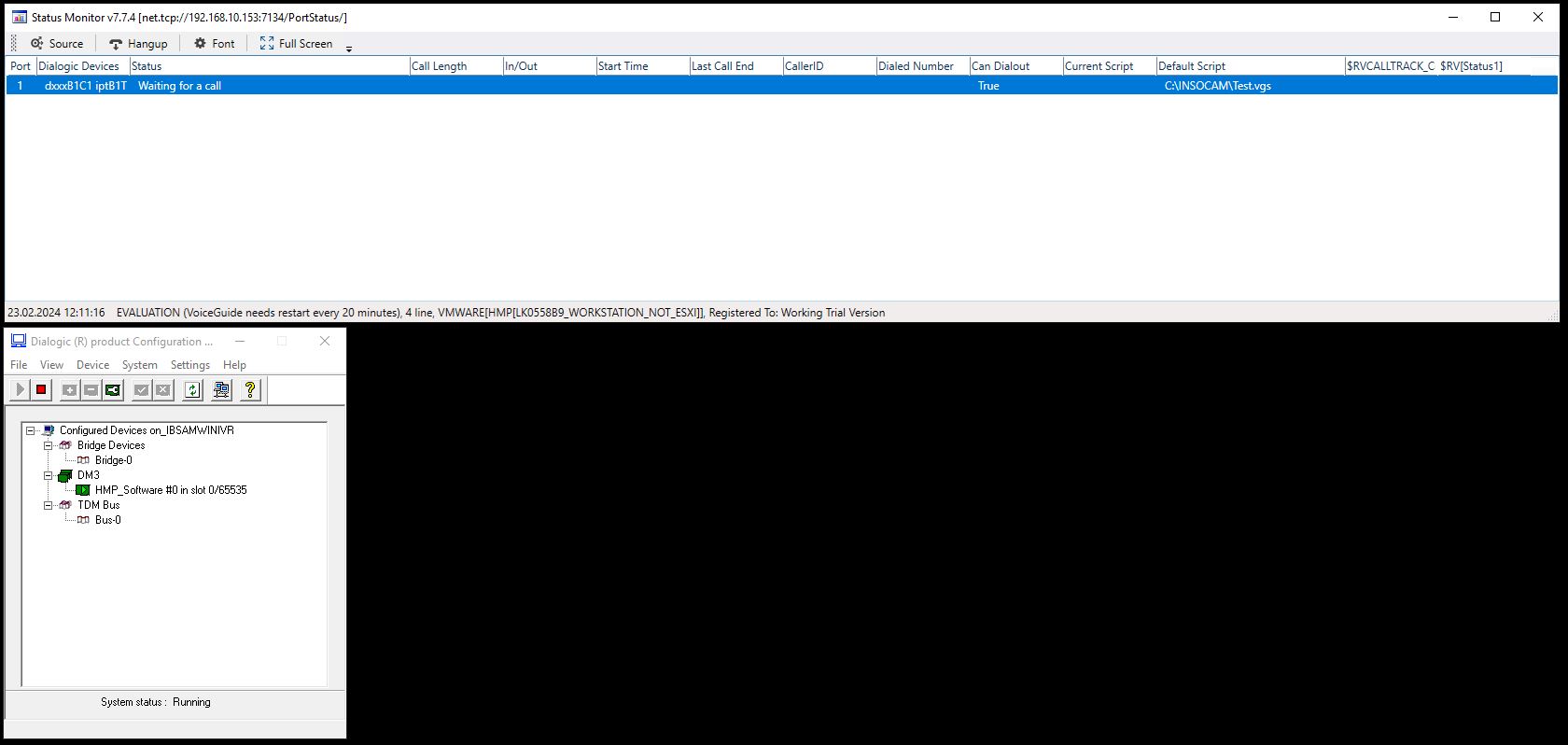Image resolution: width=1568 pixels, height=745 pixels.
Task: Collapse the Bridge Devices tree node
Action: 49,445
